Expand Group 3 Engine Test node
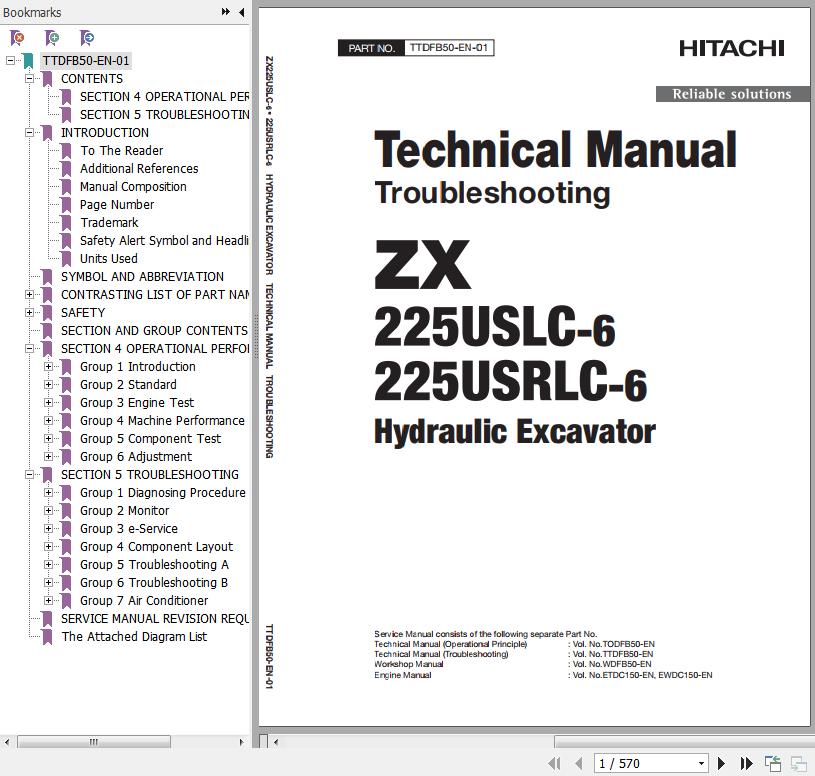Viewport: 815px width, 776px height. pos(48,403)
